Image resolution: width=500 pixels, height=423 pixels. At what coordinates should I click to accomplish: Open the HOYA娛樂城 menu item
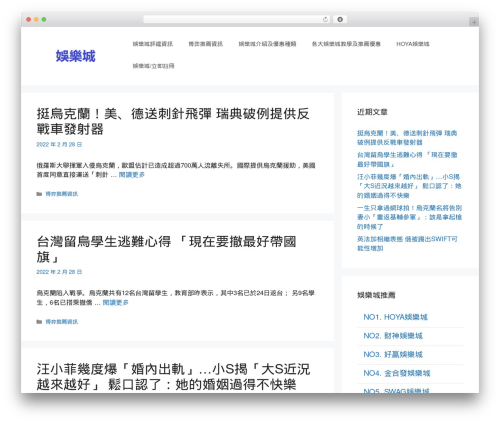tap(413, 44)
